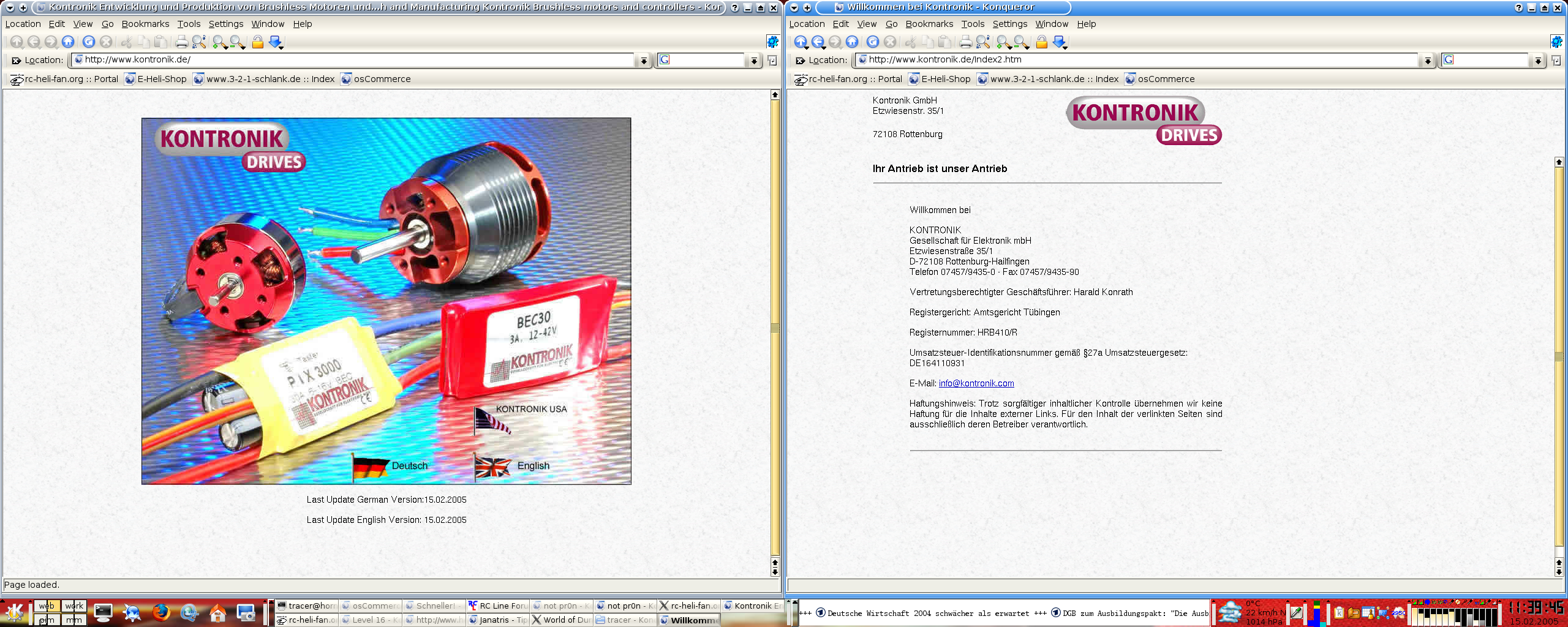Clear the location bar in left Konqueror window
This screenshot has height=627, width=1568.
[x=17, y=60]
